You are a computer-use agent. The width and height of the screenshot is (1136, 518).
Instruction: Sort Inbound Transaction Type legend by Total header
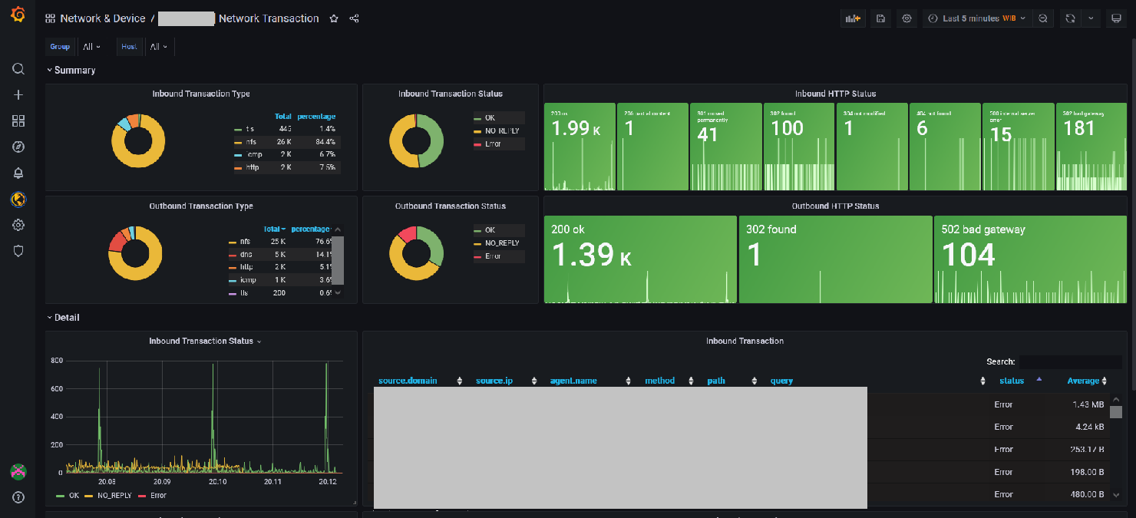(x=283, y=116)
